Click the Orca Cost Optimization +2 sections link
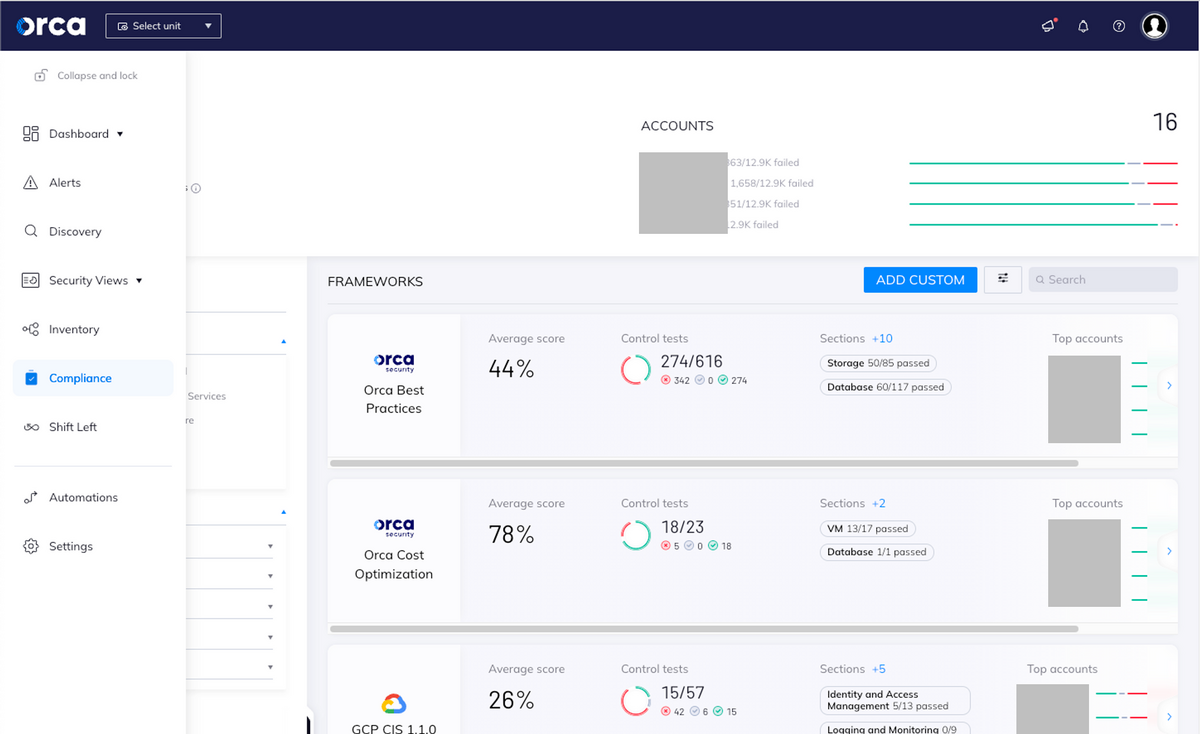The width and height of the screenshot is (1200, 734). click(878, 504)
